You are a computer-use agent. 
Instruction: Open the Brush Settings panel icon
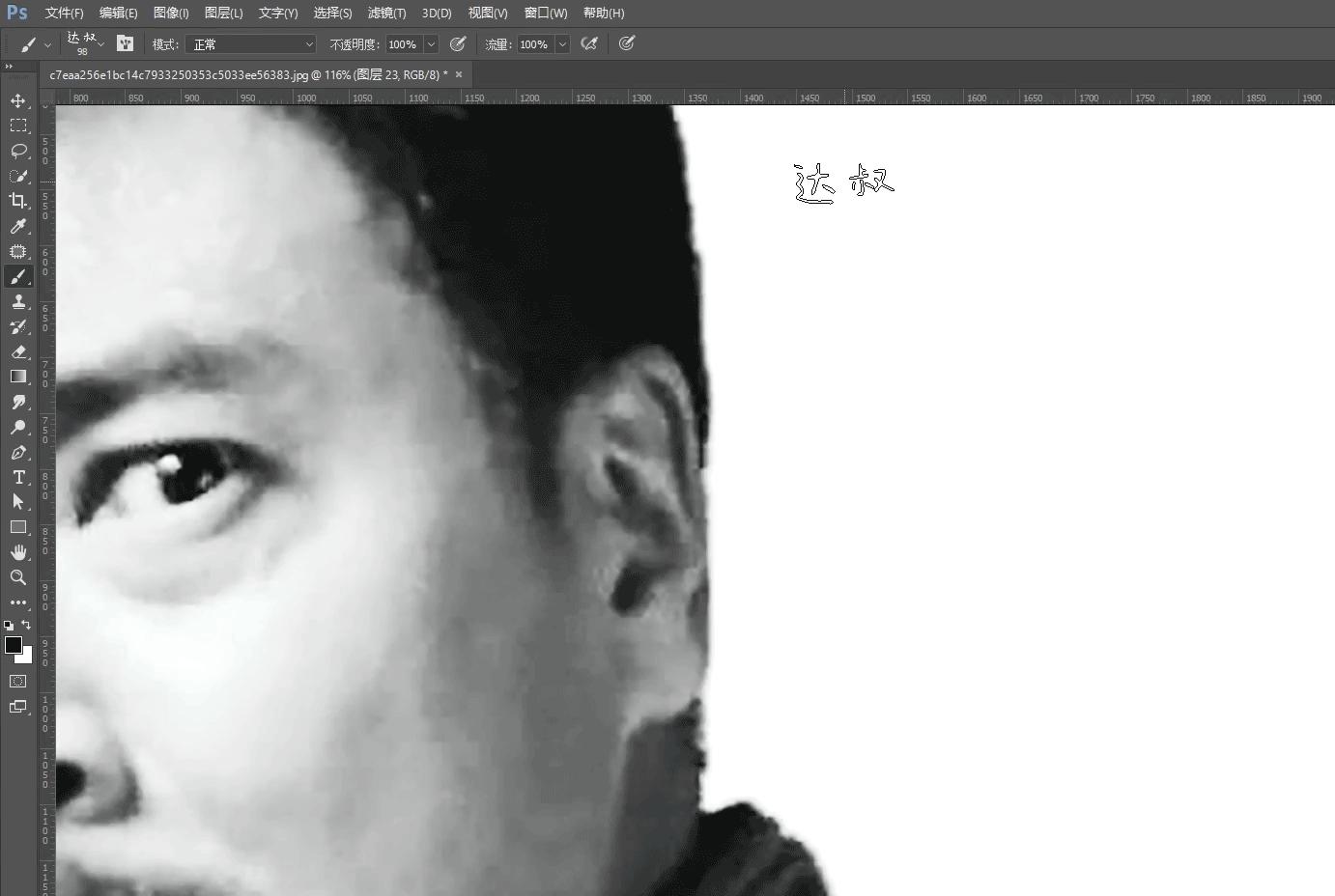(x=126, y=43)
